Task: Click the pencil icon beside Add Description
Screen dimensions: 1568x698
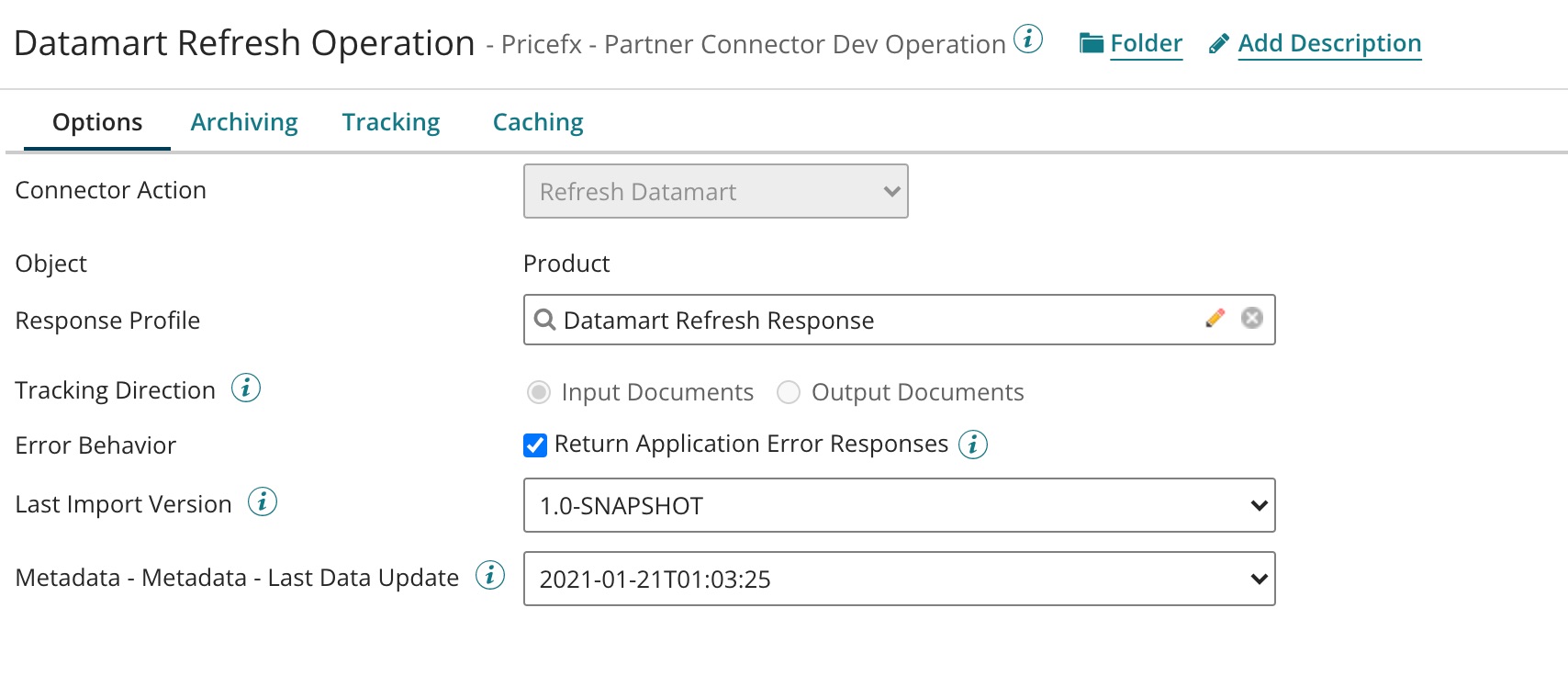Action: pyautogui.click(x=1218, y=44)
